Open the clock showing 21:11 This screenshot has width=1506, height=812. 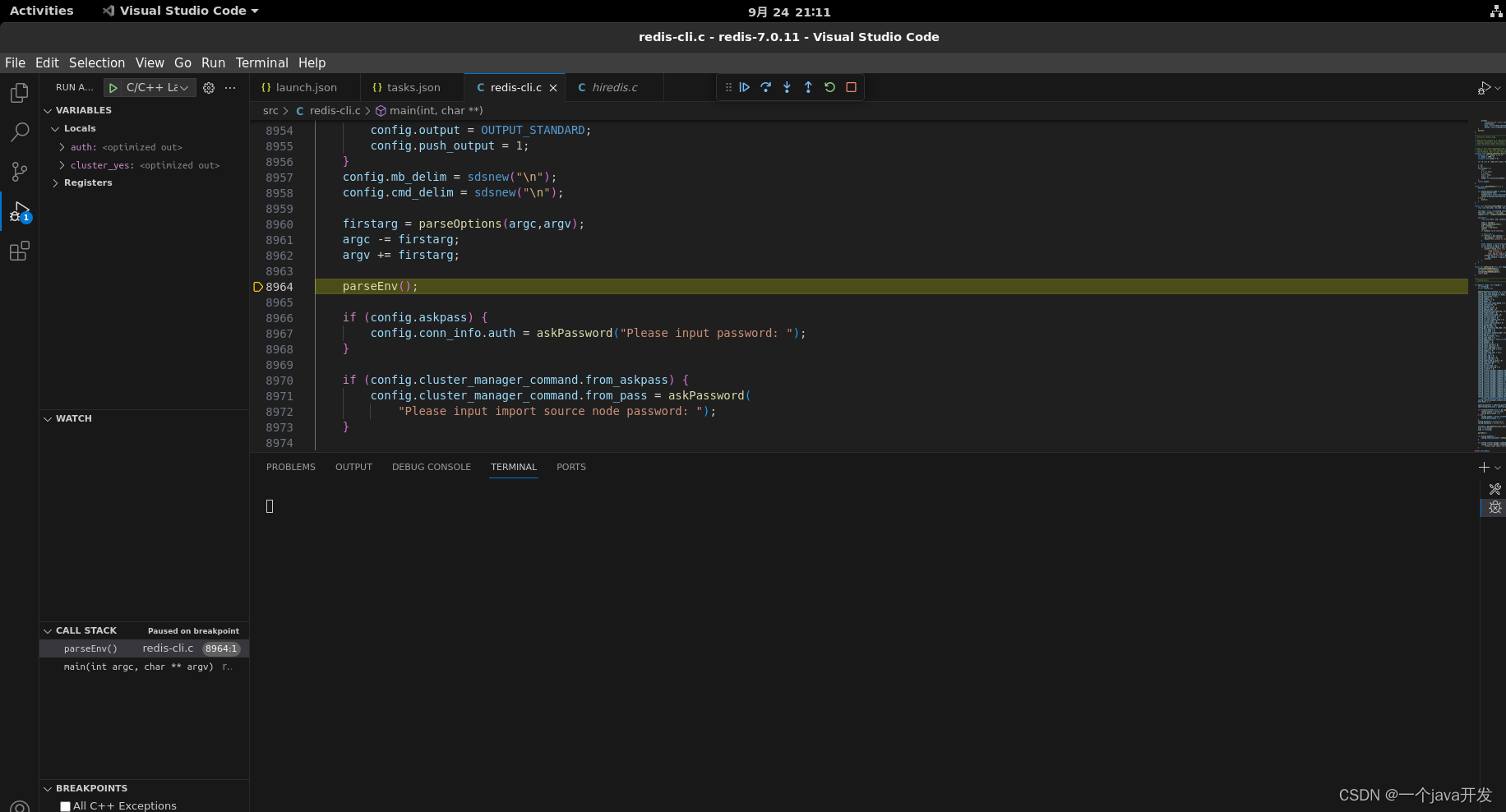789,12
